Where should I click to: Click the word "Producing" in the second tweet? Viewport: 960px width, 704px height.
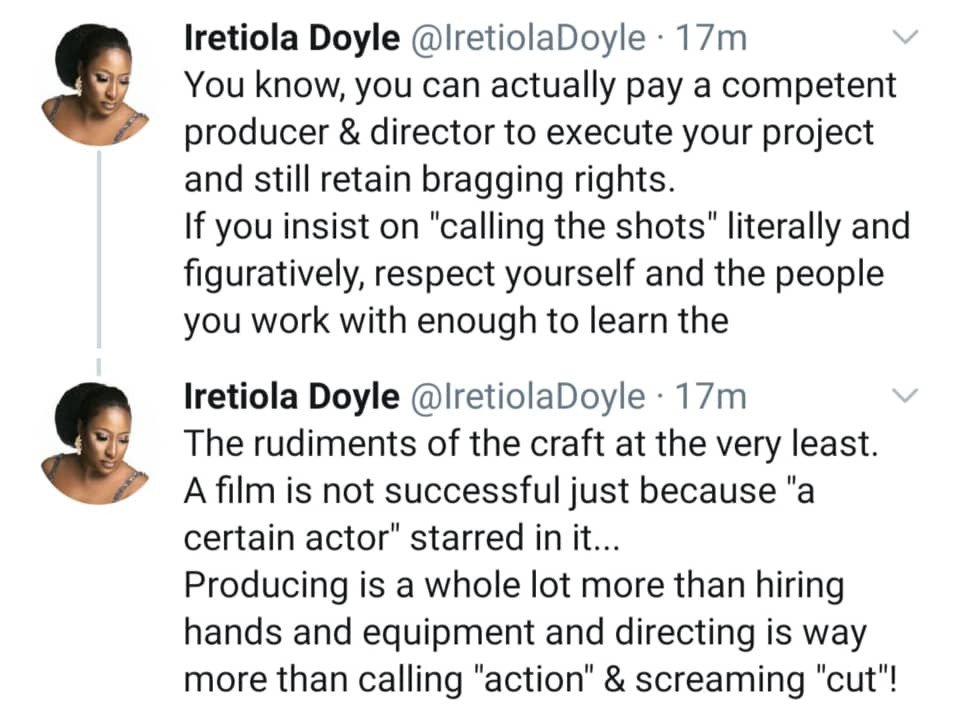pyautogui.click(x=267, y=586)
